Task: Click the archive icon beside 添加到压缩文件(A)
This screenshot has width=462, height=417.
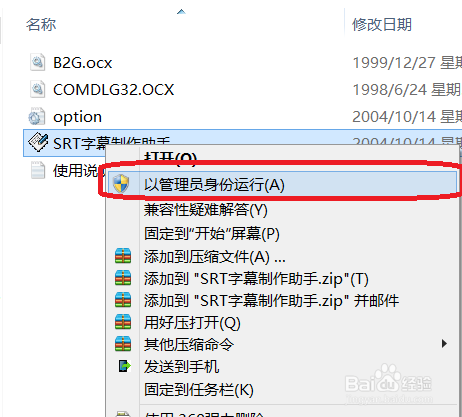Action: tap(123, 256)
